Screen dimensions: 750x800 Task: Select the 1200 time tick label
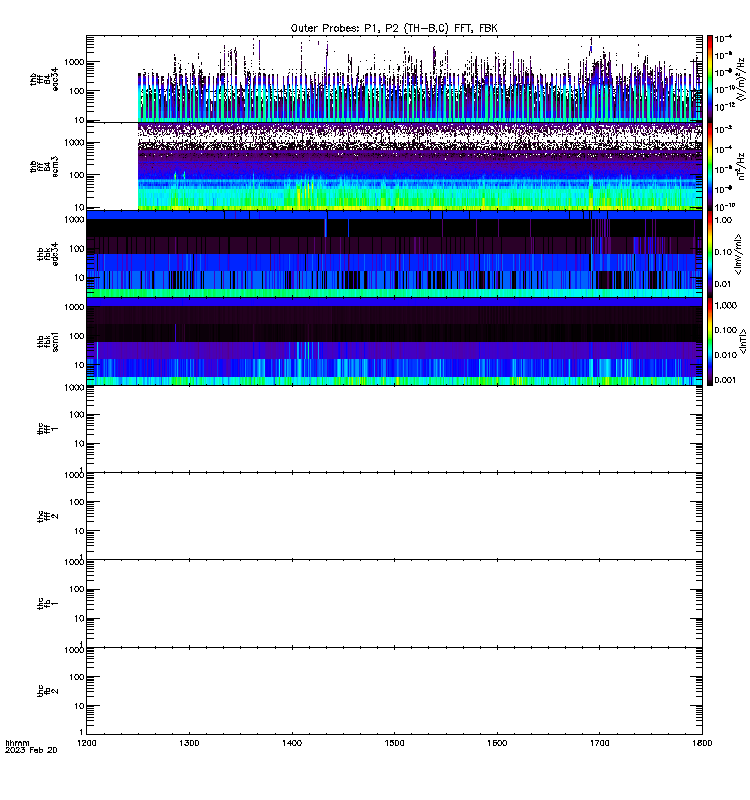click(86, 743)
